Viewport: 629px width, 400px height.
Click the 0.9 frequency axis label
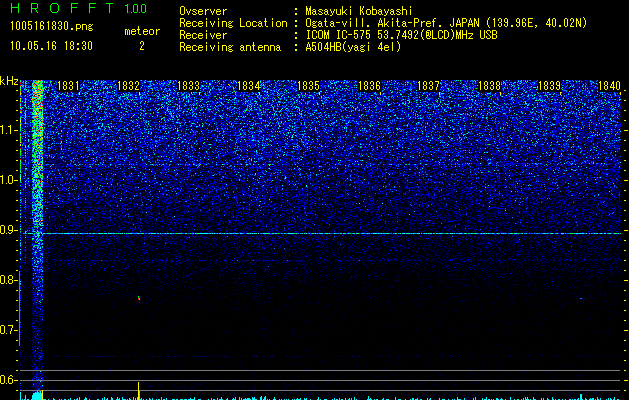coord(8,230)
